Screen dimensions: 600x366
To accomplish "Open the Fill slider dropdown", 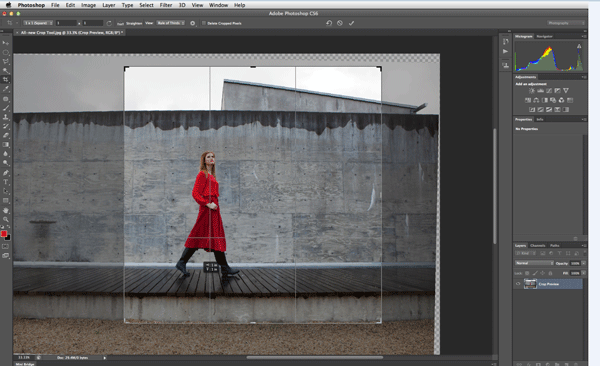I will 584,273.
